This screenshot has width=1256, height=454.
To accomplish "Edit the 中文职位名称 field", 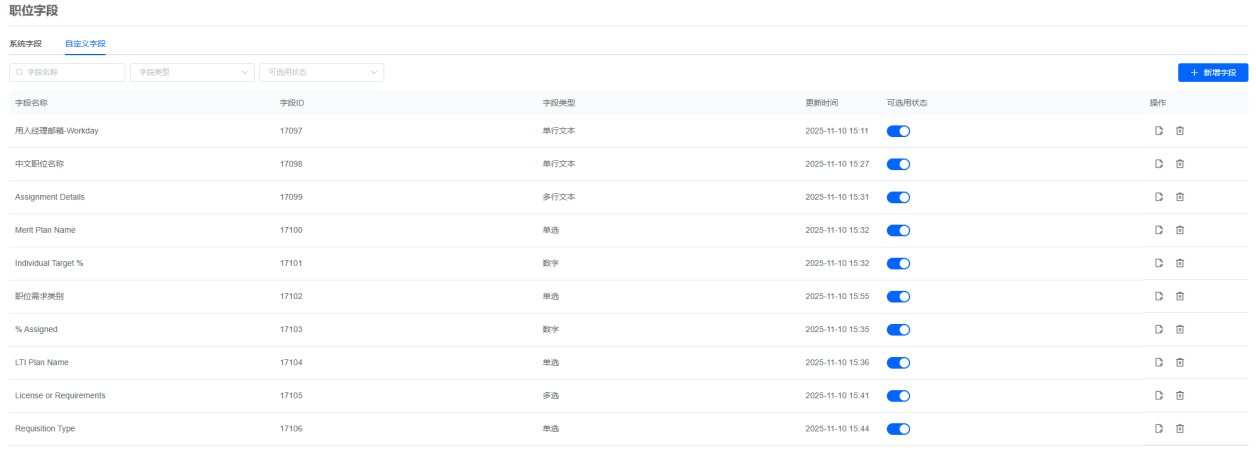I will pos(1159,164).
